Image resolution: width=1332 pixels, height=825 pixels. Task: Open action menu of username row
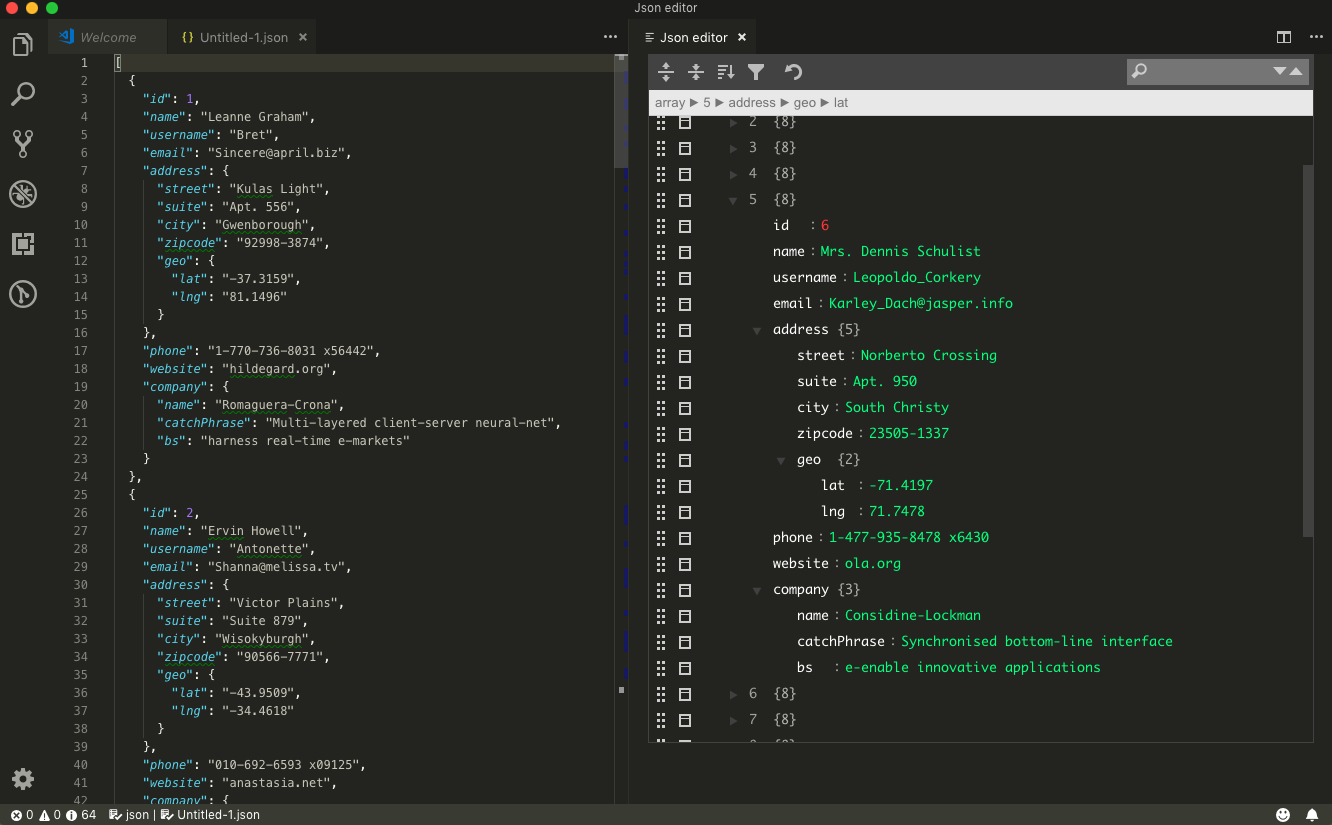[x=685, y=277]
